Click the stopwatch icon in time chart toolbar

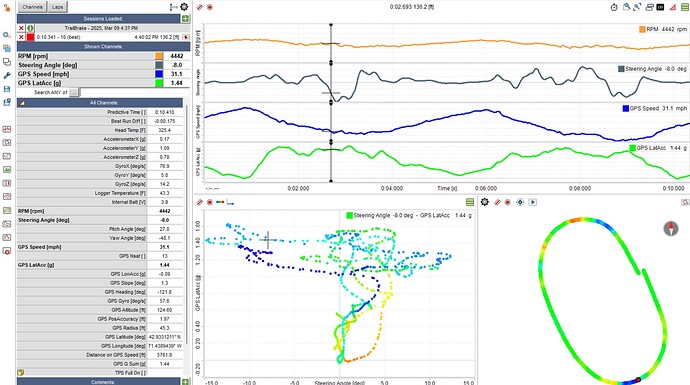(614, 7)
